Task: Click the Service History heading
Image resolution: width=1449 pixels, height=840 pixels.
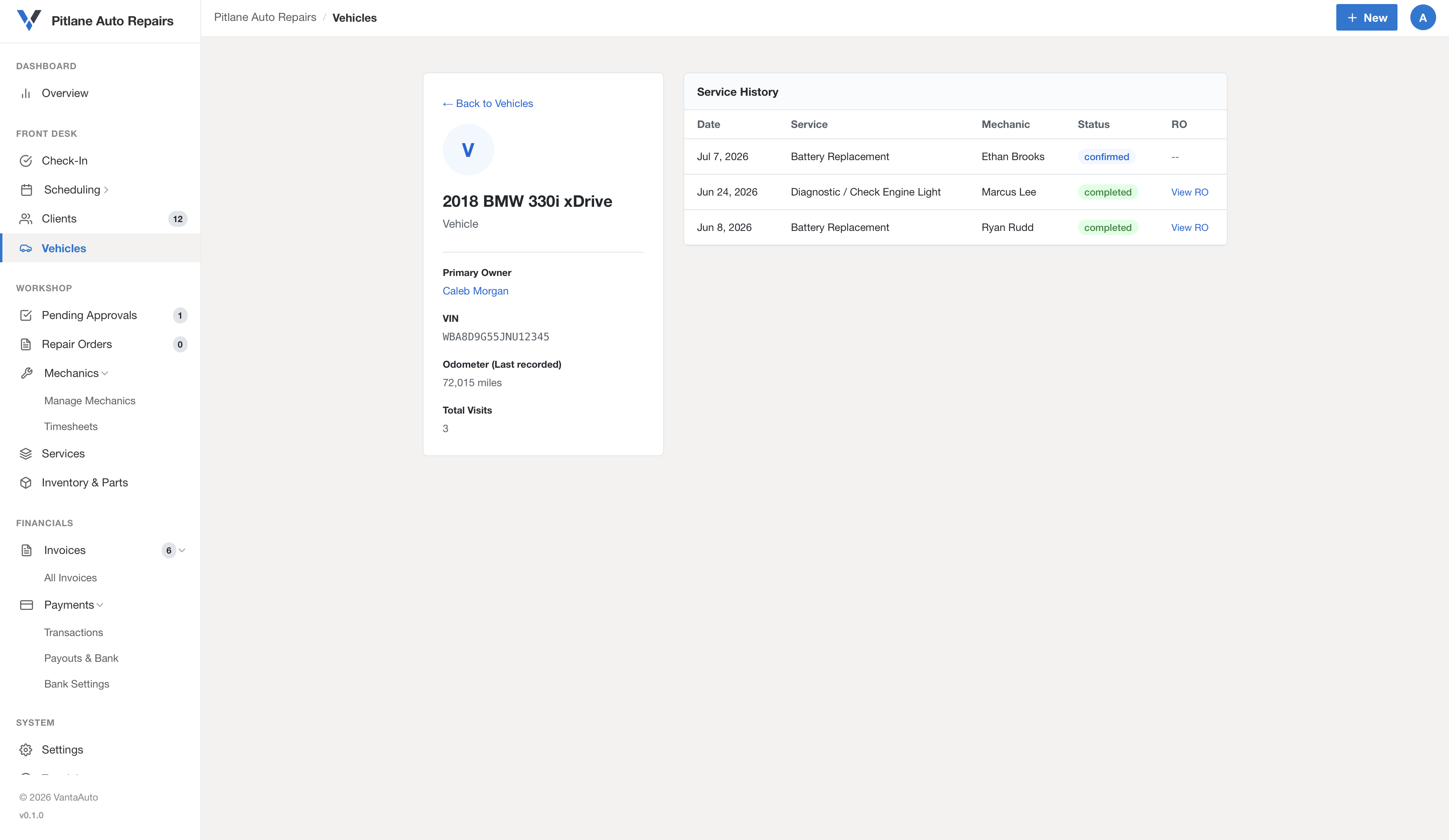Action: (x=737, y=92)
